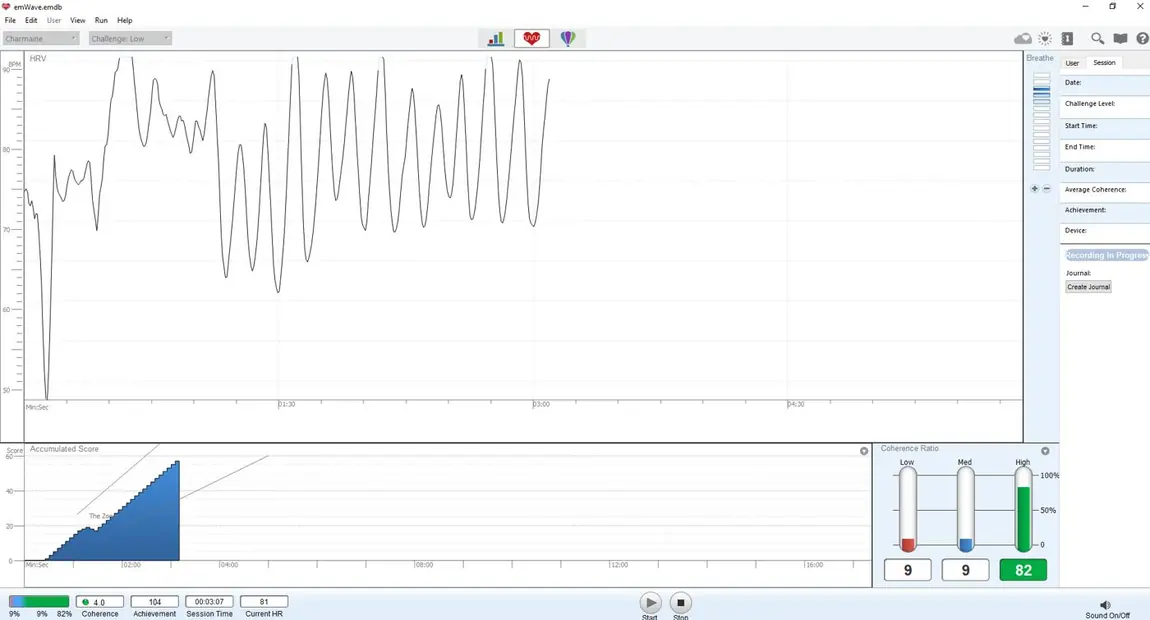
Task: Expand the Challenge: Low dropdown
Action: 130,38
